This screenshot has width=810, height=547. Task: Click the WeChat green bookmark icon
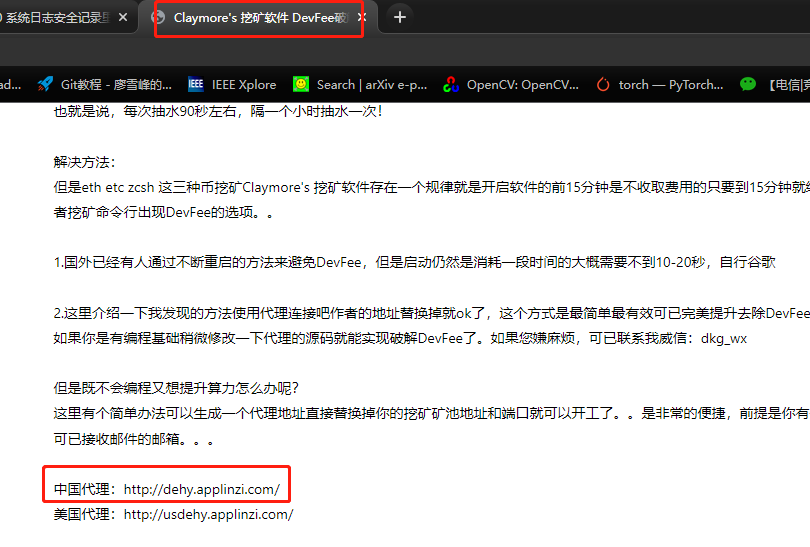pos(747,84)
